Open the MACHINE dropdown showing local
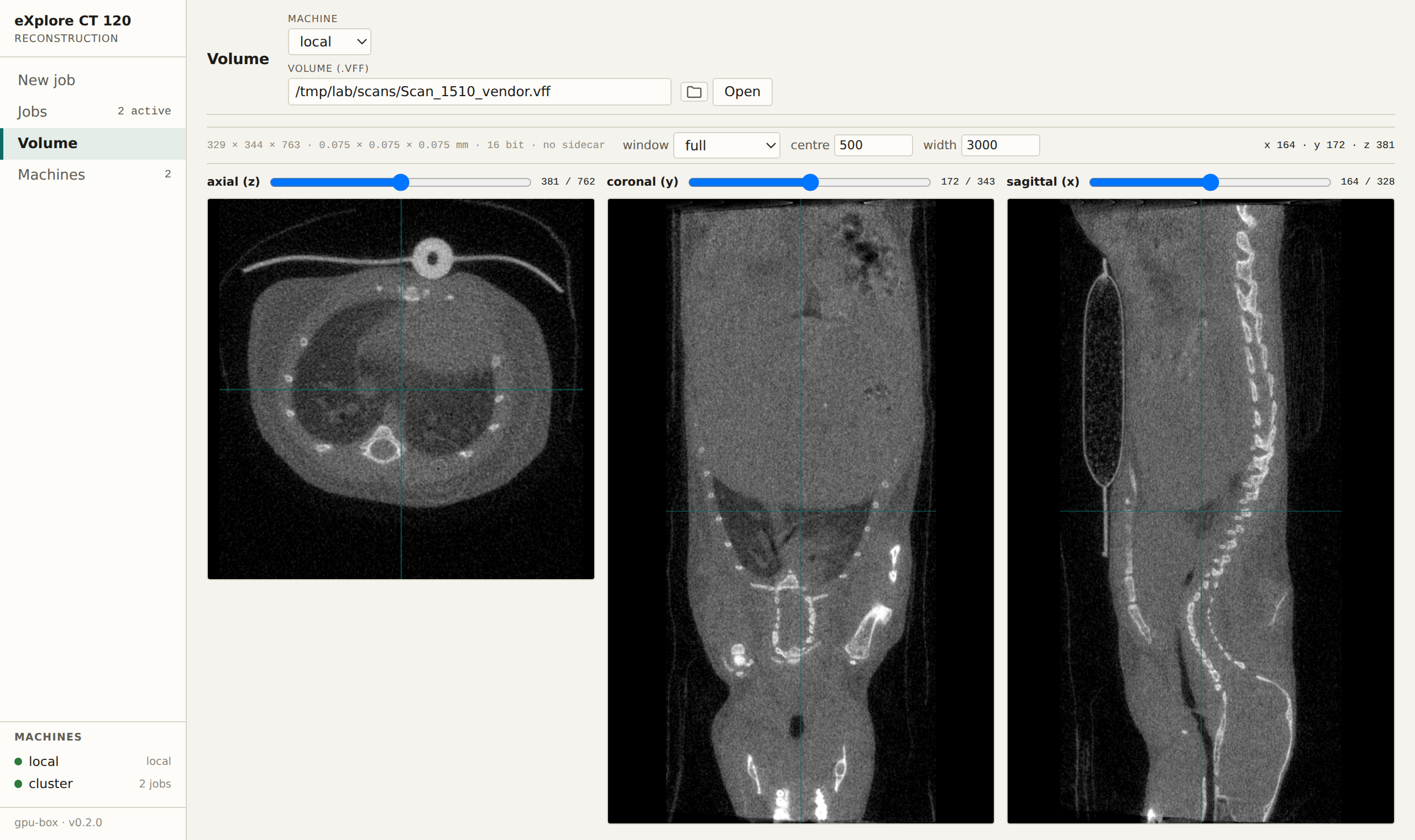The height and width of the screenshot is (840, 1415). 329,42
